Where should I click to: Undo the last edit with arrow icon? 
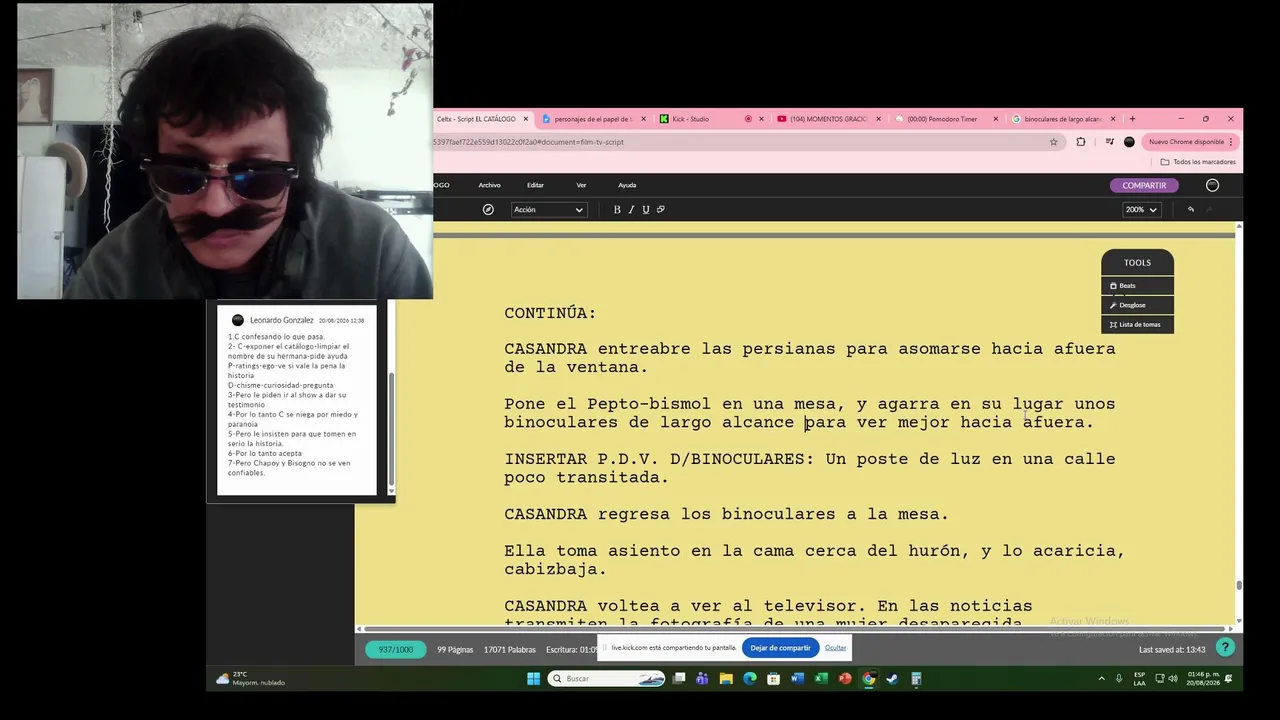[1191, 210]
